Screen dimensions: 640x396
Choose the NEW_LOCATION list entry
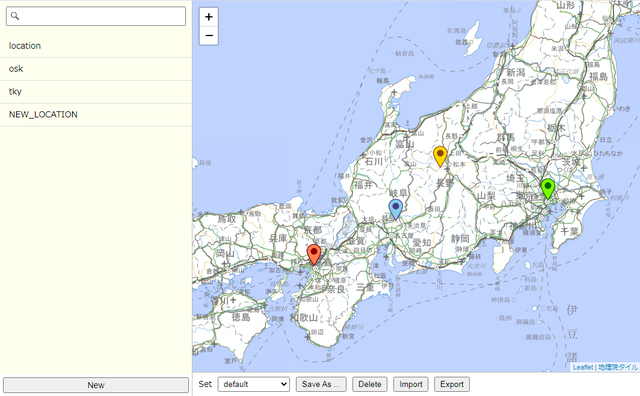(96, 114)
